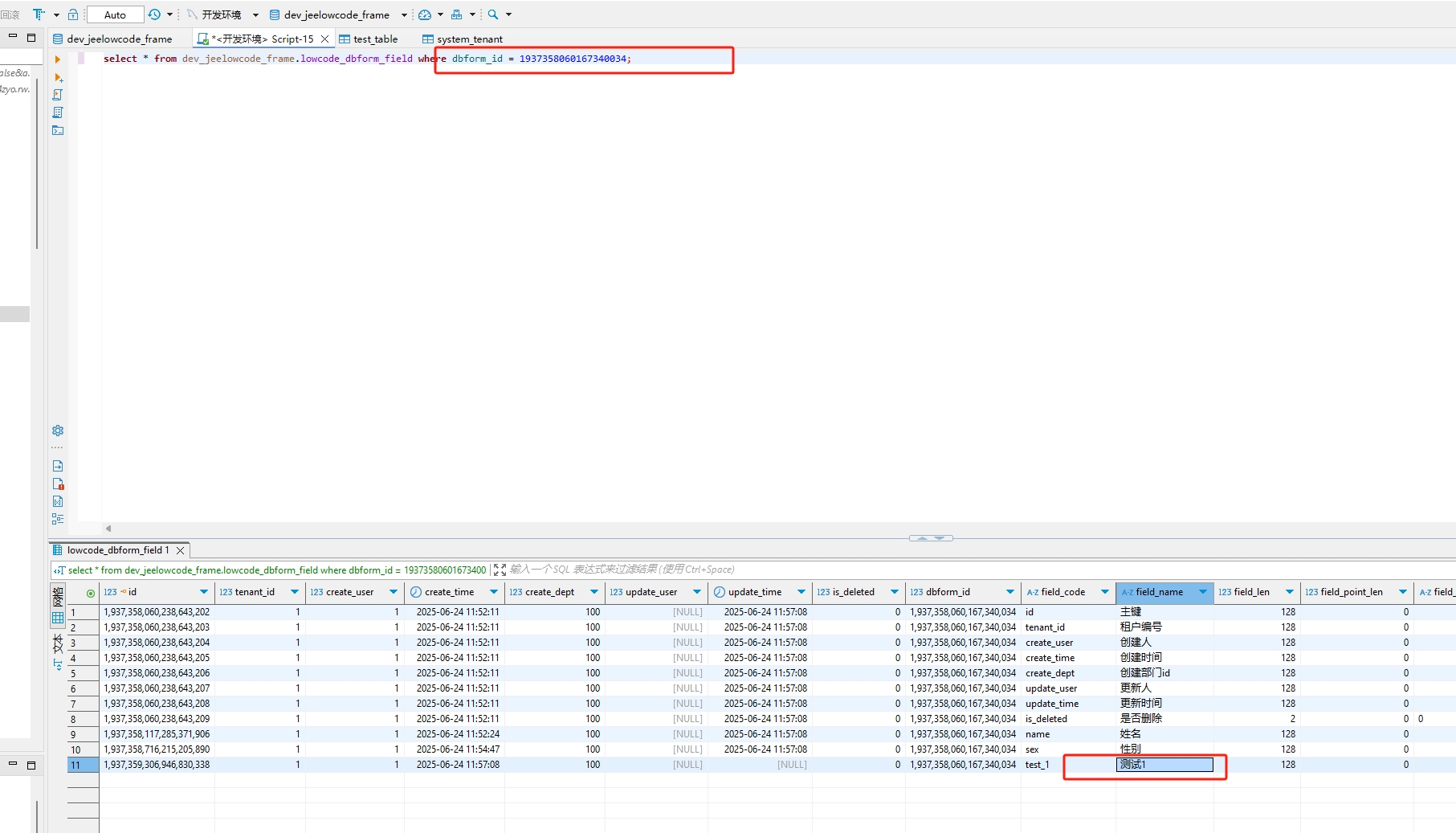Select id cell 1,937,358,716,215,205,890

click(157, 749)
